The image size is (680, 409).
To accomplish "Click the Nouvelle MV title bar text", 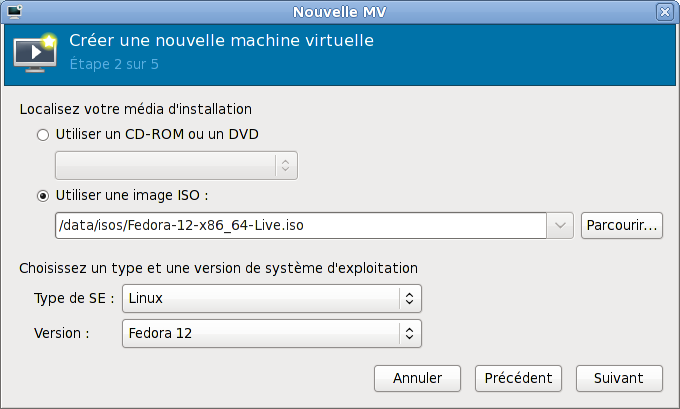I will 340,12.
